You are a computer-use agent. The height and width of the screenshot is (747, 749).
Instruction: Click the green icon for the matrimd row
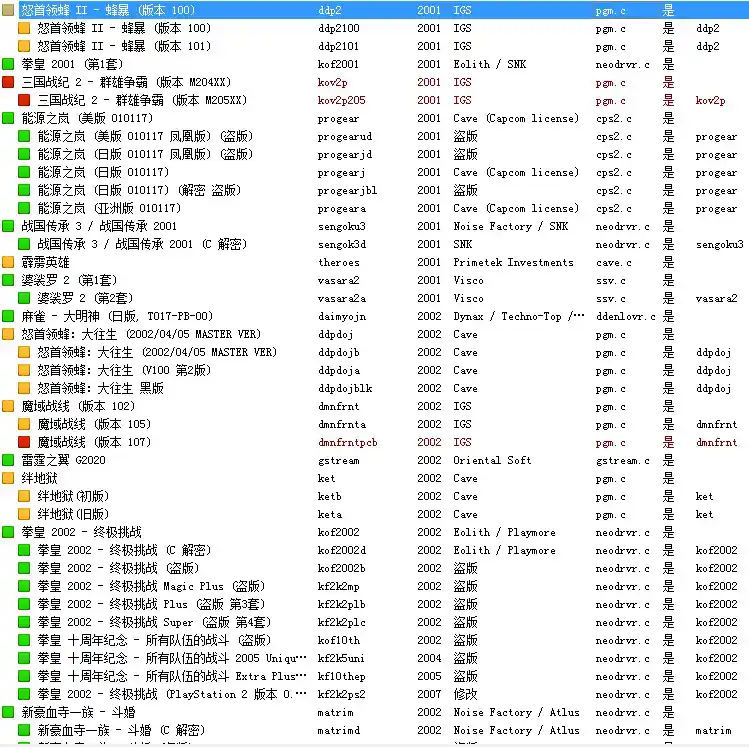click(x=24, y=730)
